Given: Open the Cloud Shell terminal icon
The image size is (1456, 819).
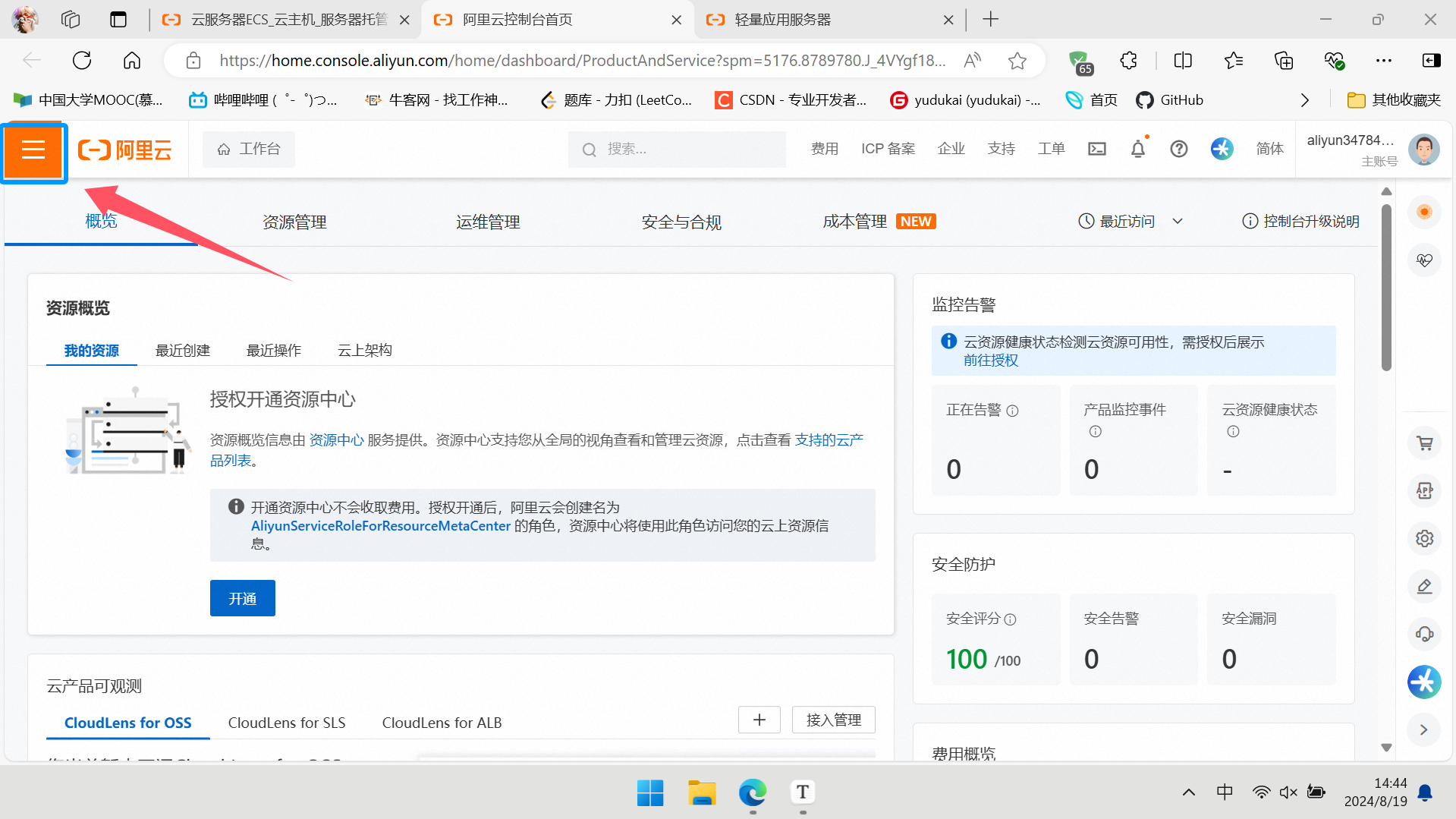Looking at the screenshot, I should pyautogui.click(x=1097, y=149).
